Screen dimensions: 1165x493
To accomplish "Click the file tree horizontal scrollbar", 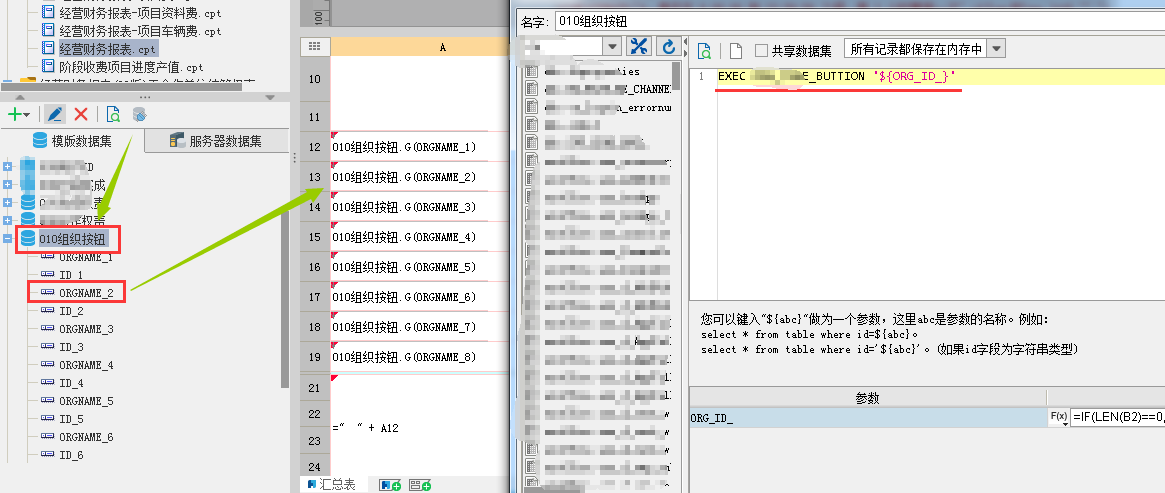I will (121, 87).
